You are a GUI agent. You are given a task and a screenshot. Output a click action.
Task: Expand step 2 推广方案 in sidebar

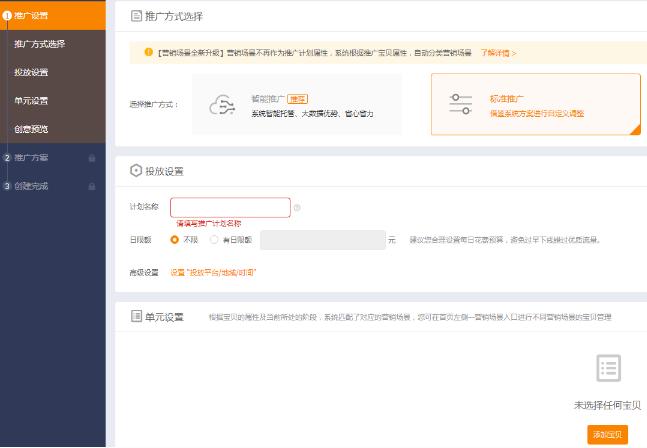[x=31, y=158]
